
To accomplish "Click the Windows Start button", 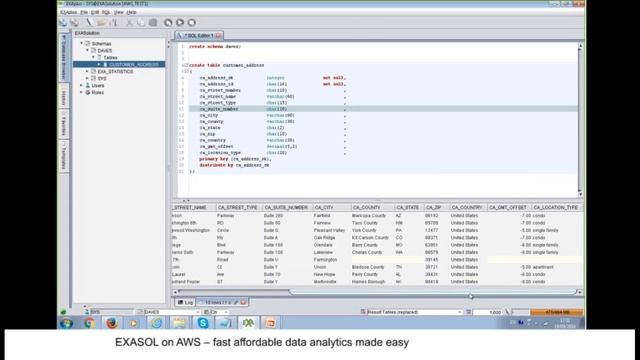I will (67, 323).
